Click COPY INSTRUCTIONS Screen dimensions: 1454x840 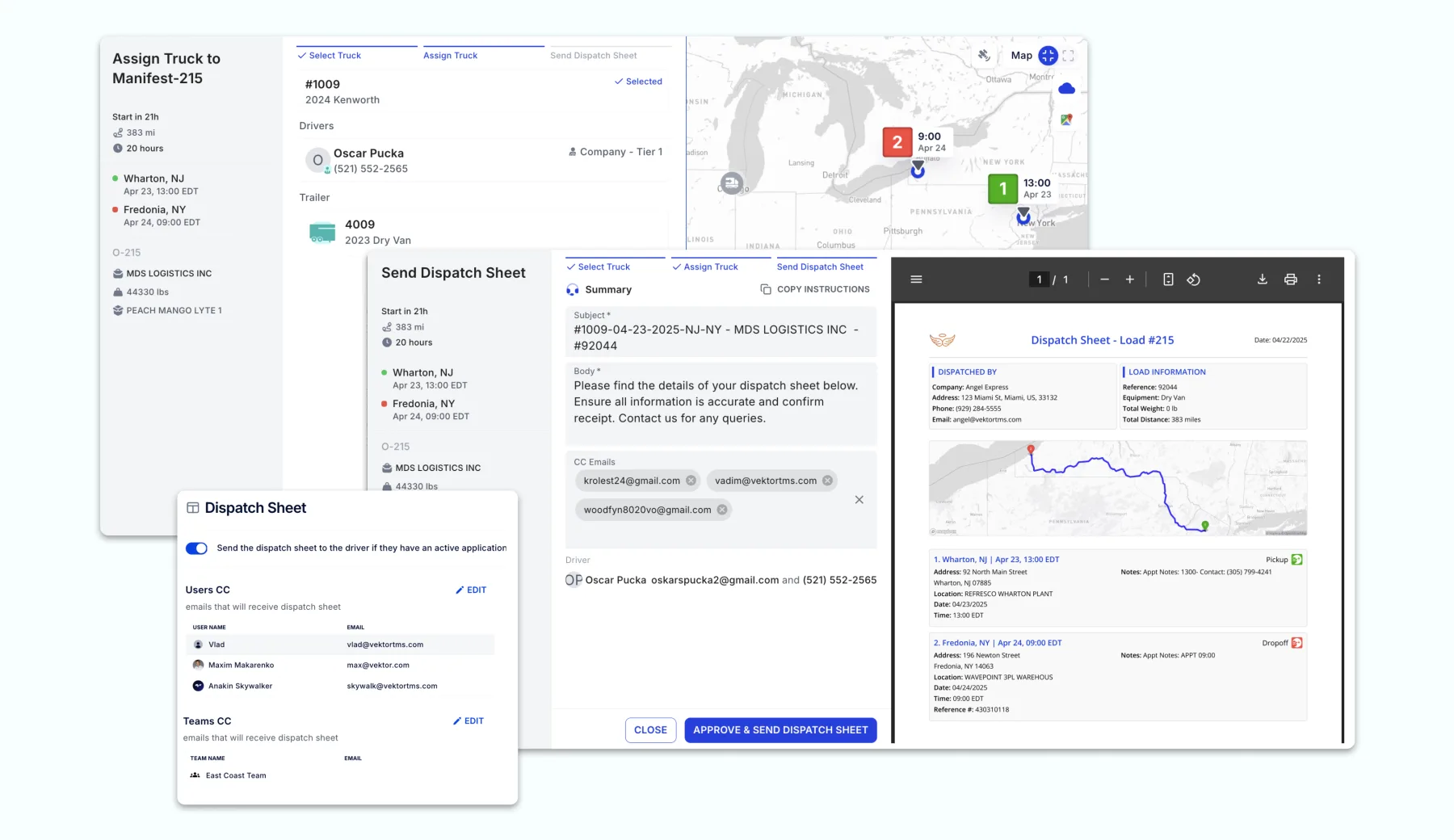[815, 289]
